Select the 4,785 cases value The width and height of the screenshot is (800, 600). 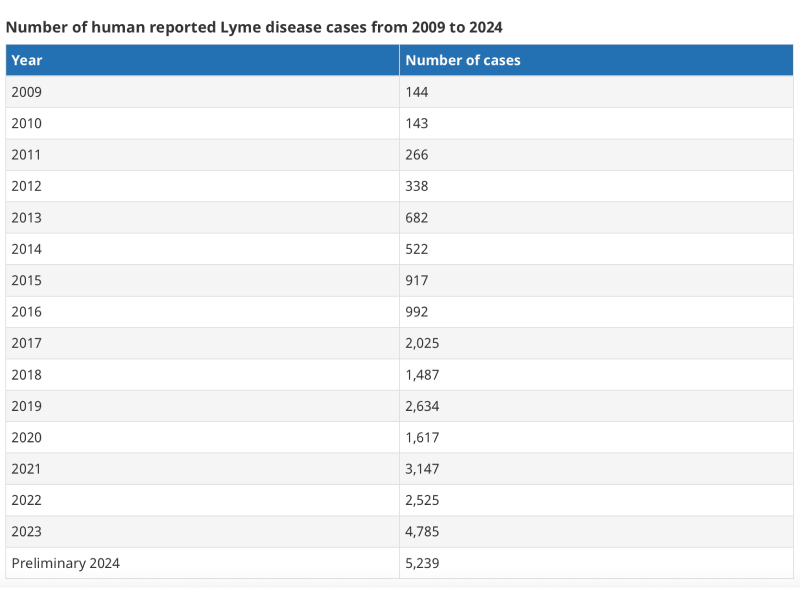pyautogui.click(x=422, y=531)
